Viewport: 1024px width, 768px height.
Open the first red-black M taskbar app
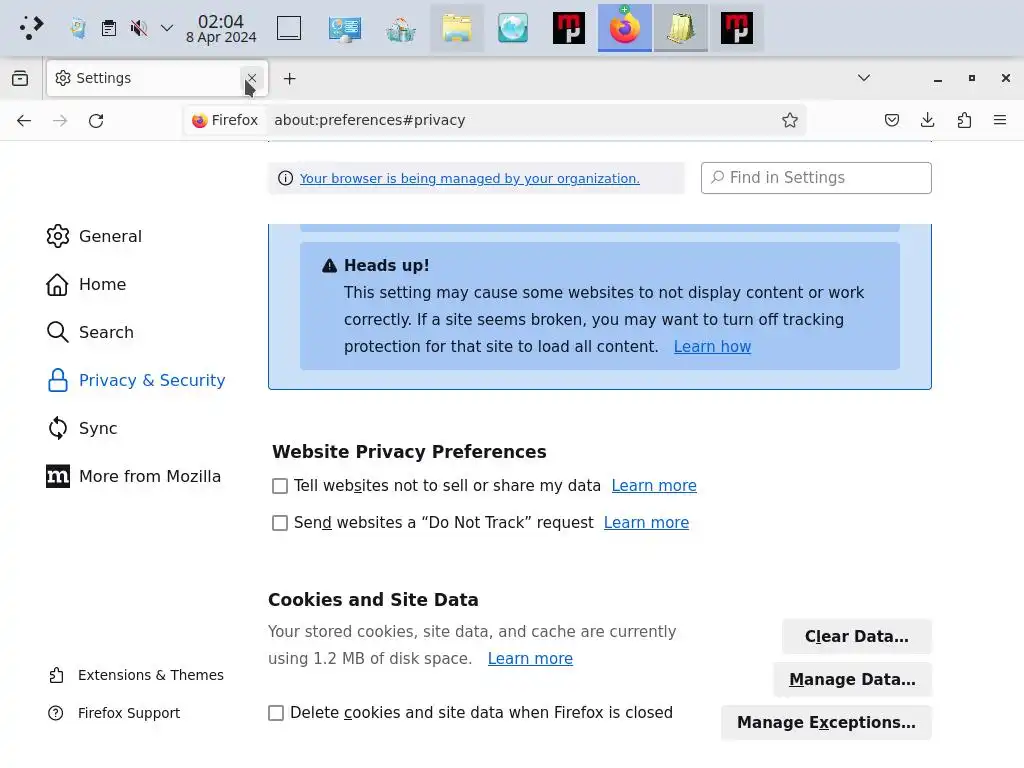point(569,28)
